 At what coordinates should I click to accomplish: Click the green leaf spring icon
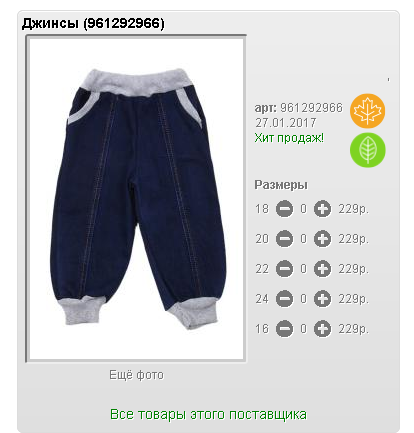click(367, 150)
